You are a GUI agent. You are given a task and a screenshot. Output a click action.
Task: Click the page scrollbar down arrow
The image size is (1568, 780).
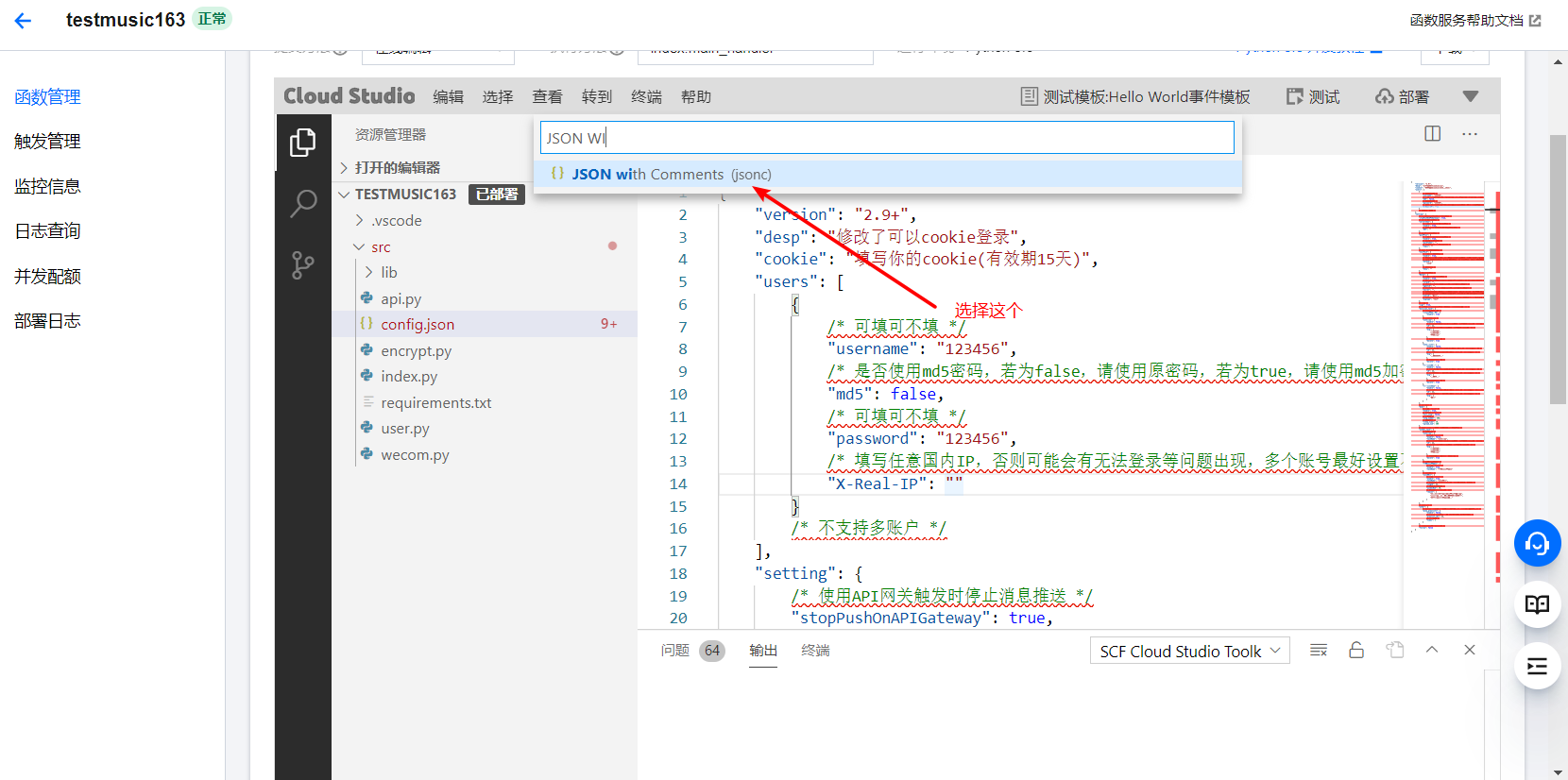1559,772
